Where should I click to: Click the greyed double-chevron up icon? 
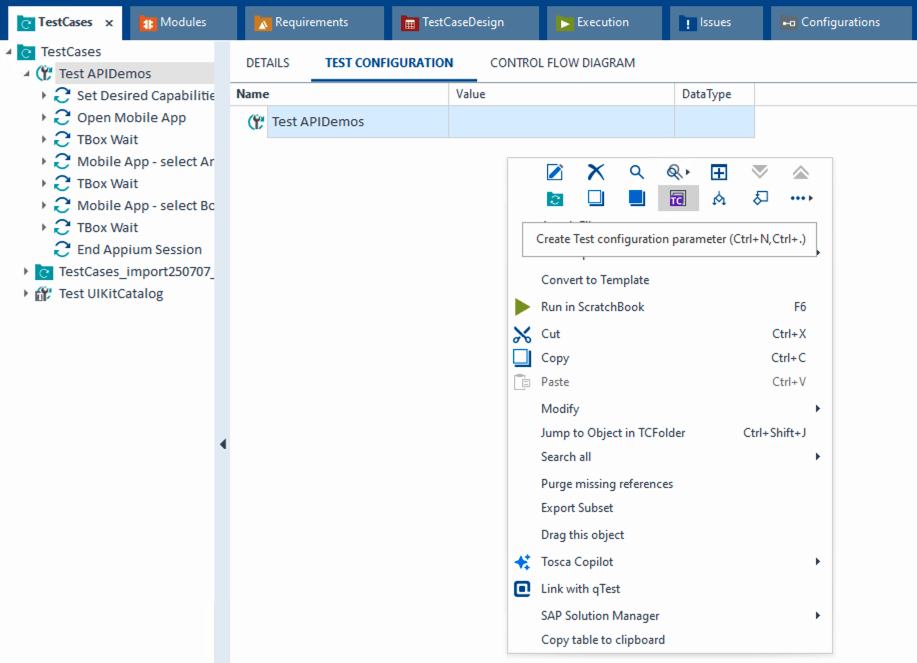(801, 172)
